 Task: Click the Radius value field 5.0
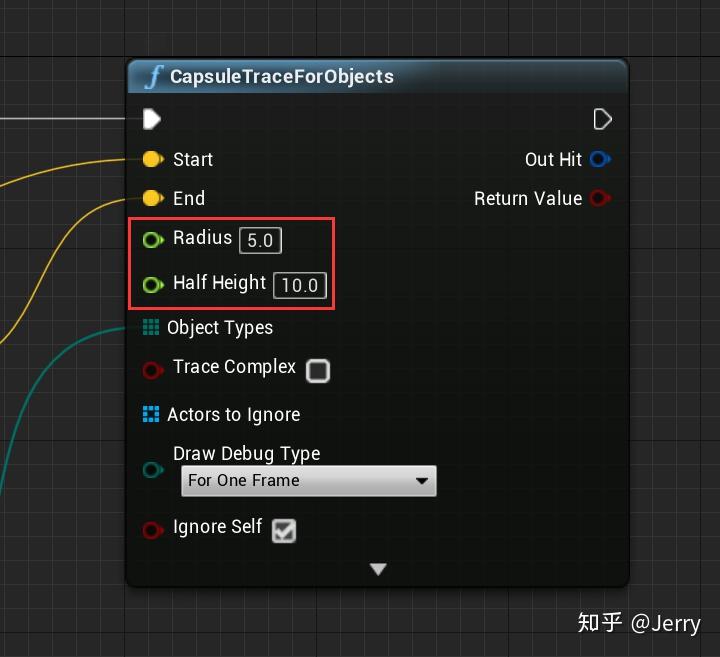260,240
